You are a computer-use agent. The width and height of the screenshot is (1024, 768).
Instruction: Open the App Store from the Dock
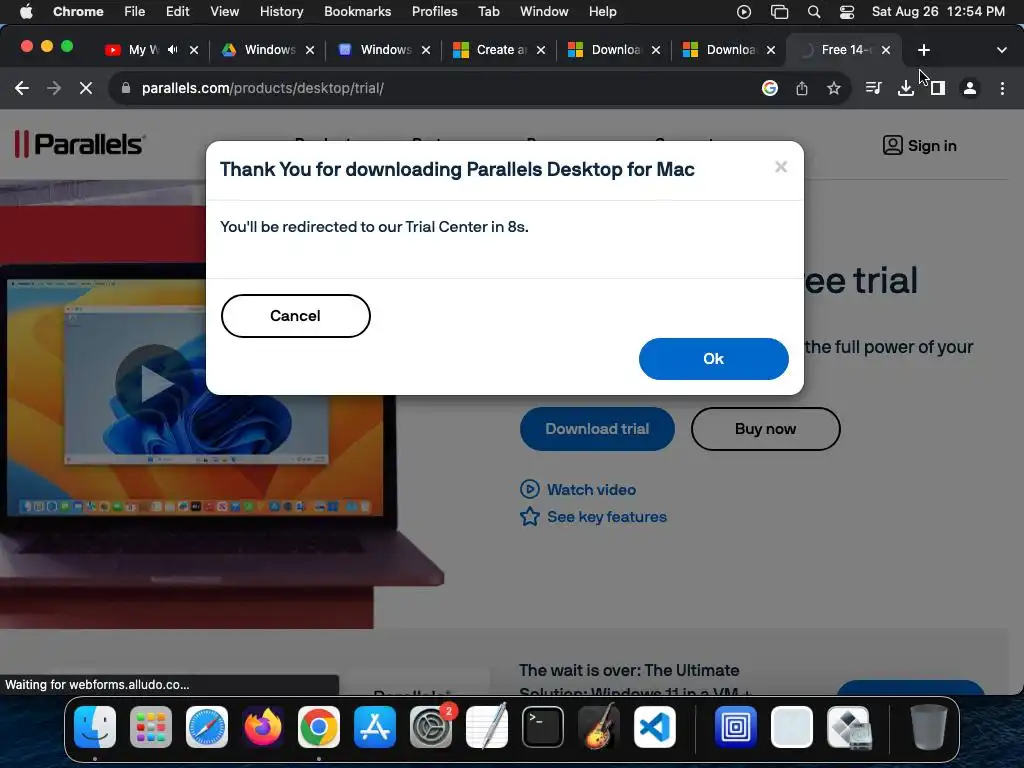[375, 727]
